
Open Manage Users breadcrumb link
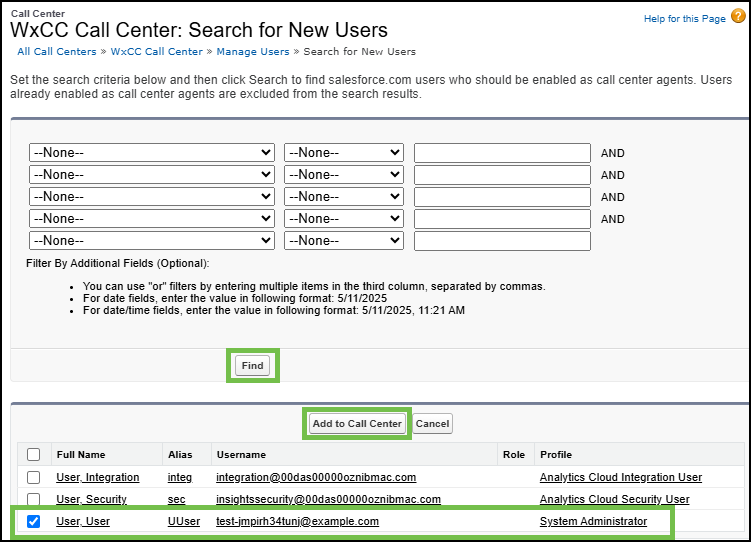[253, 52]
